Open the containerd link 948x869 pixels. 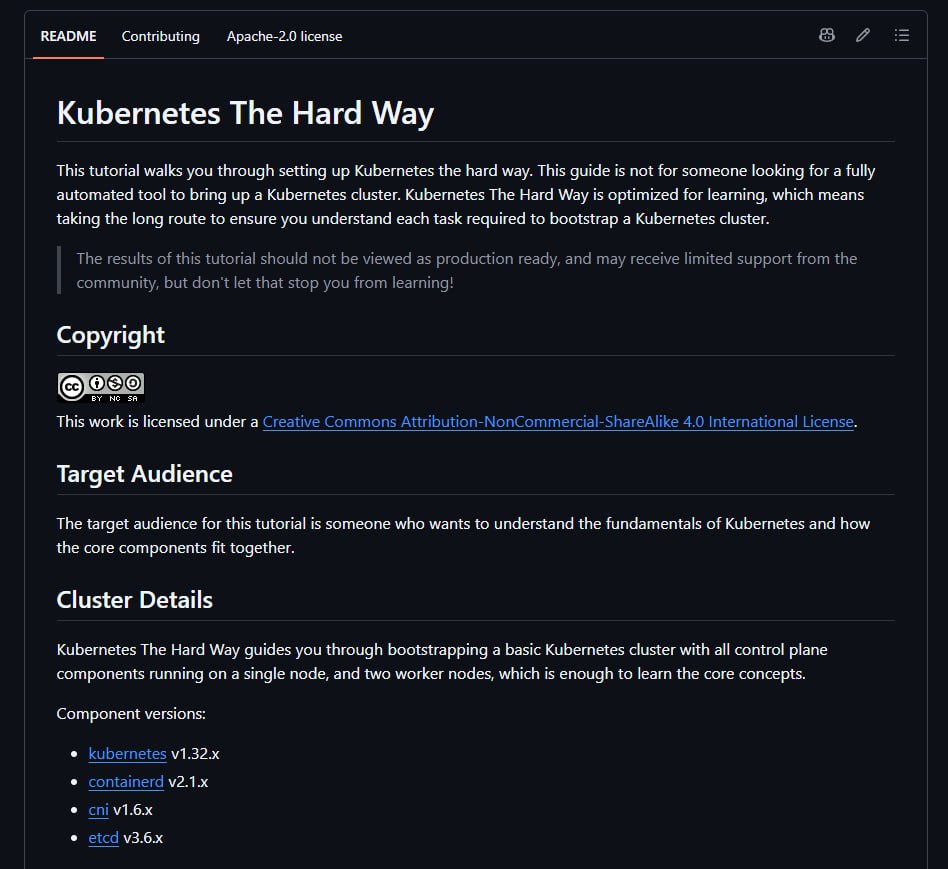point(126,781)
